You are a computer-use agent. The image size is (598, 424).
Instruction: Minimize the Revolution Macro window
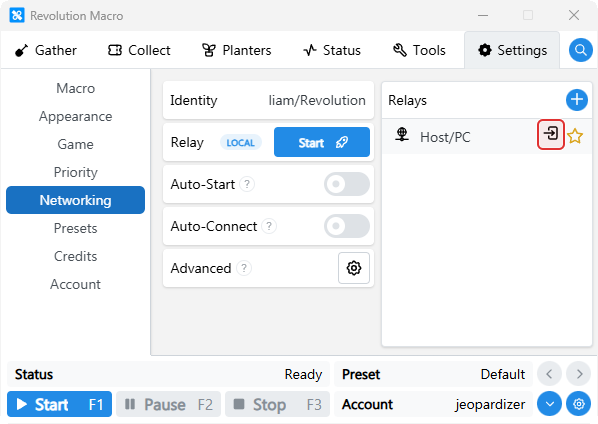click(x=483, y=15)
